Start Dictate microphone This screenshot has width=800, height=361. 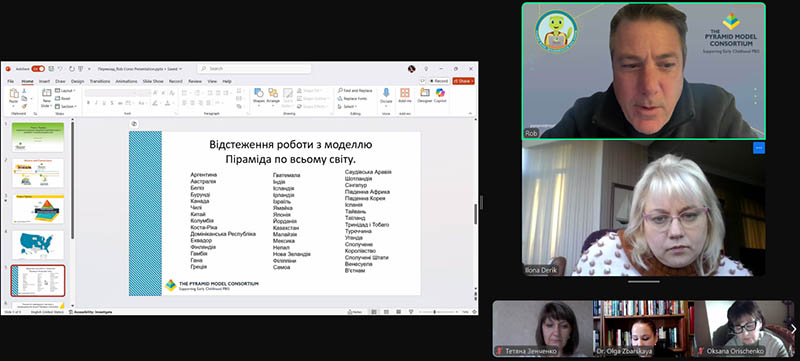click(x=386, y=95)
